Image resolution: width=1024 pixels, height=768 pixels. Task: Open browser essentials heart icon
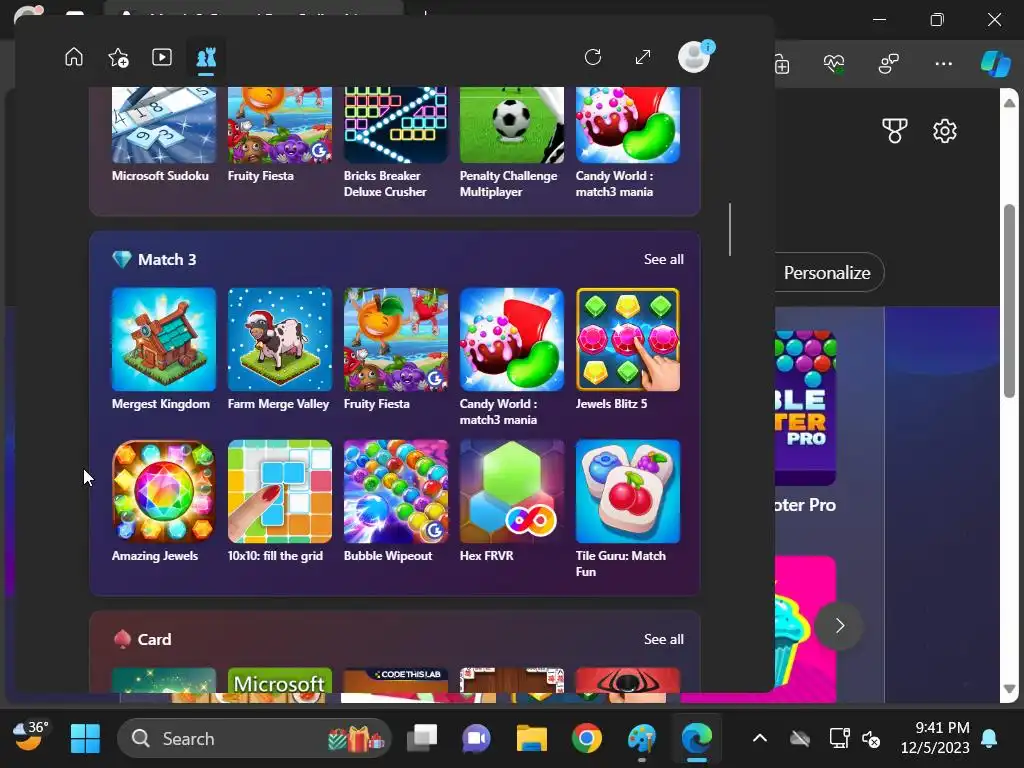tap(834, 64)
